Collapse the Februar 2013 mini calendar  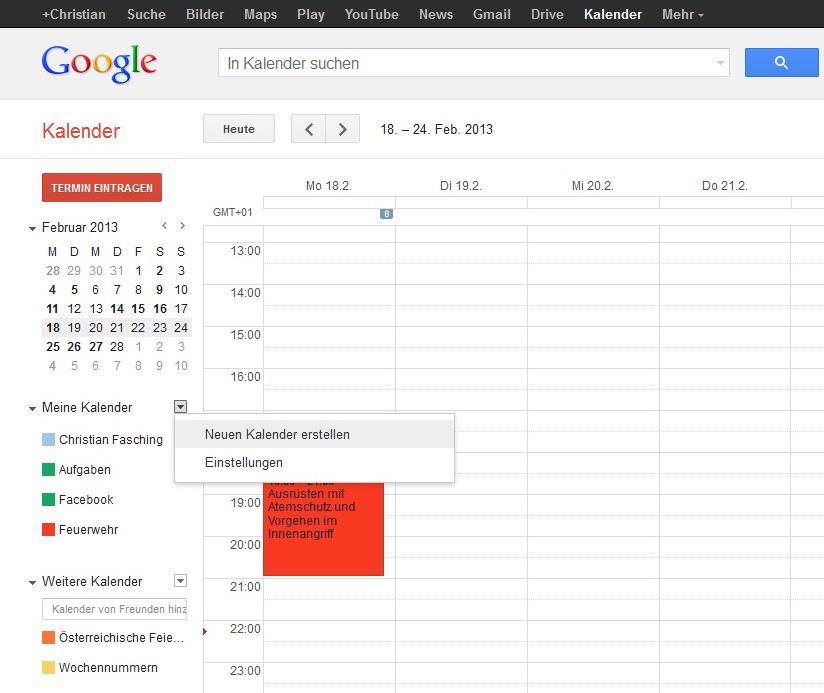(32, 229)
